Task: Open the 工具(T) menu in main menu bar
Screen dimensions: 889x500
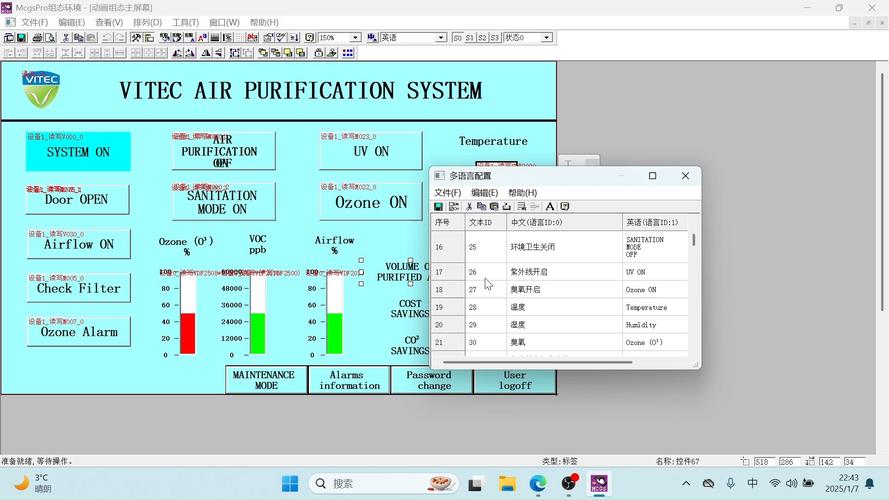Action: point(185,22)
